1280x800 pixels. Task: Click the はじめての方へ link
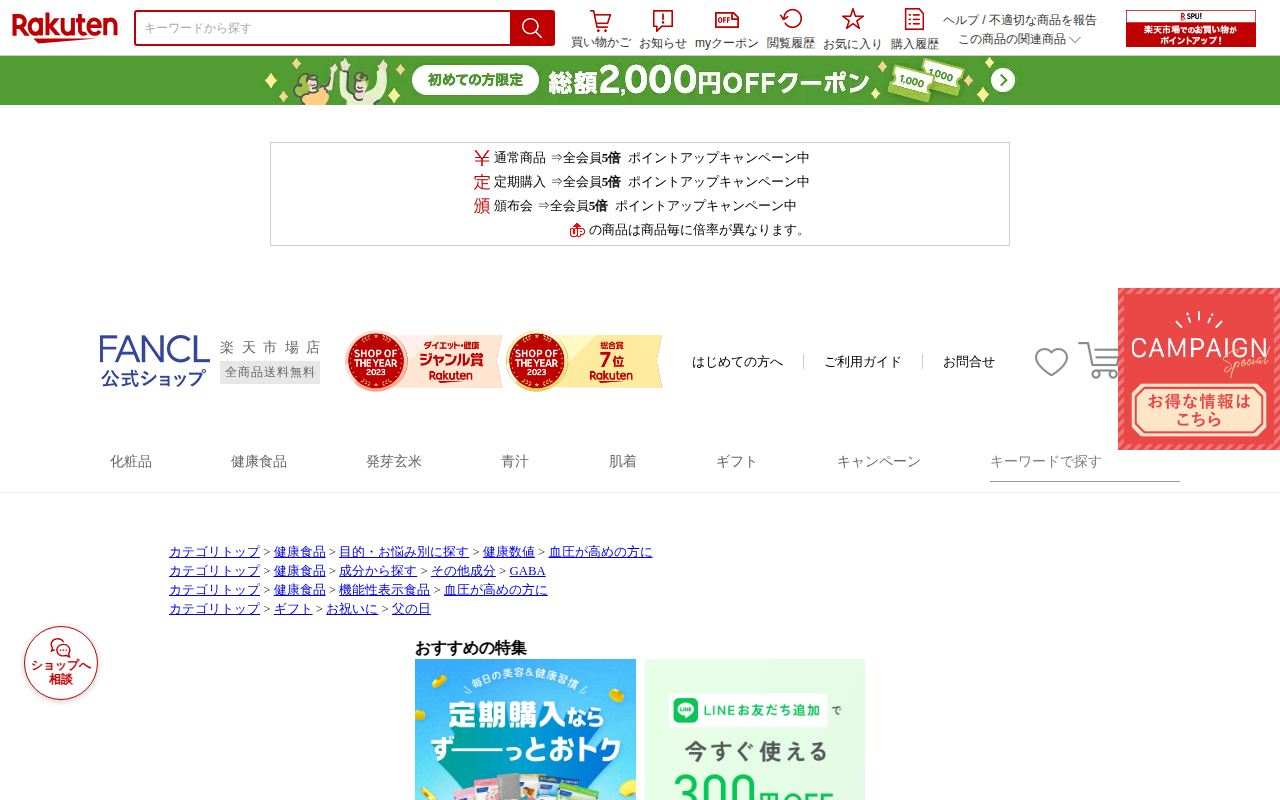[x=737, y=362]
